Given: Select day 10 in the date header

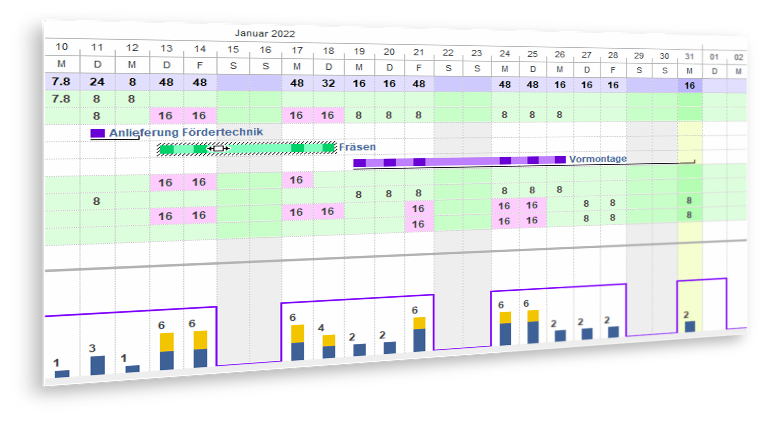Looking at the screenshot, I should coord(61,47).
